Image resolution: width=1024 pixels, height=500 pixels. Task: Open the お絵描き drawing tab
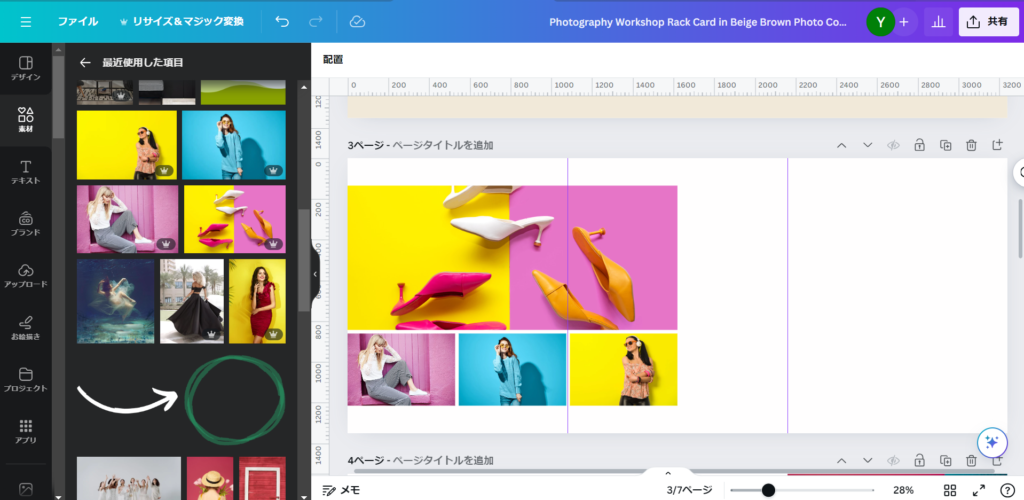click(25, 328)
